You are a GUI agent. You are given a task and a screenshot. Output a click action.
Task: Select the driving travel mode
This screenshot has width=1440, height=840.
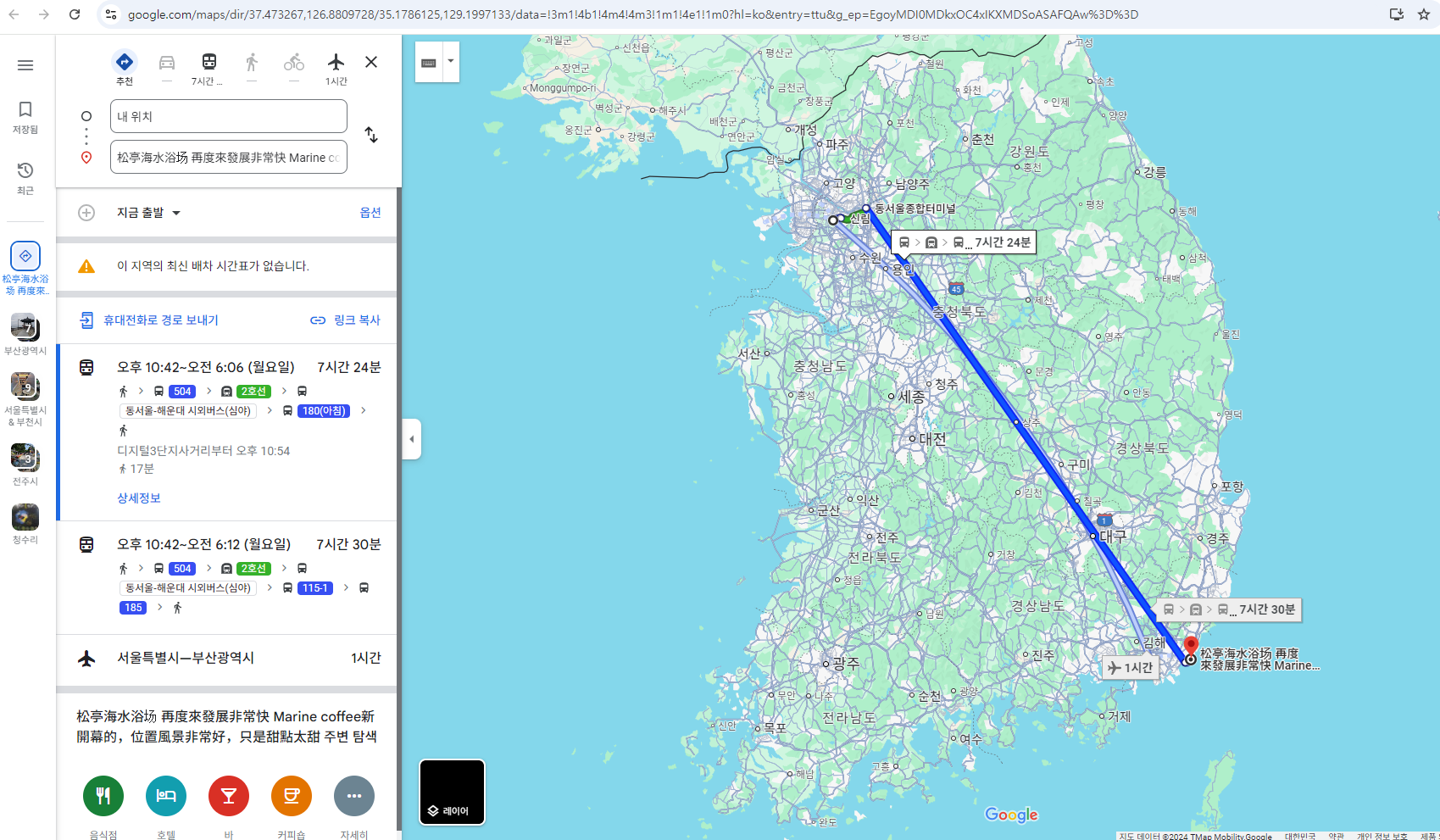click(167, 68)
